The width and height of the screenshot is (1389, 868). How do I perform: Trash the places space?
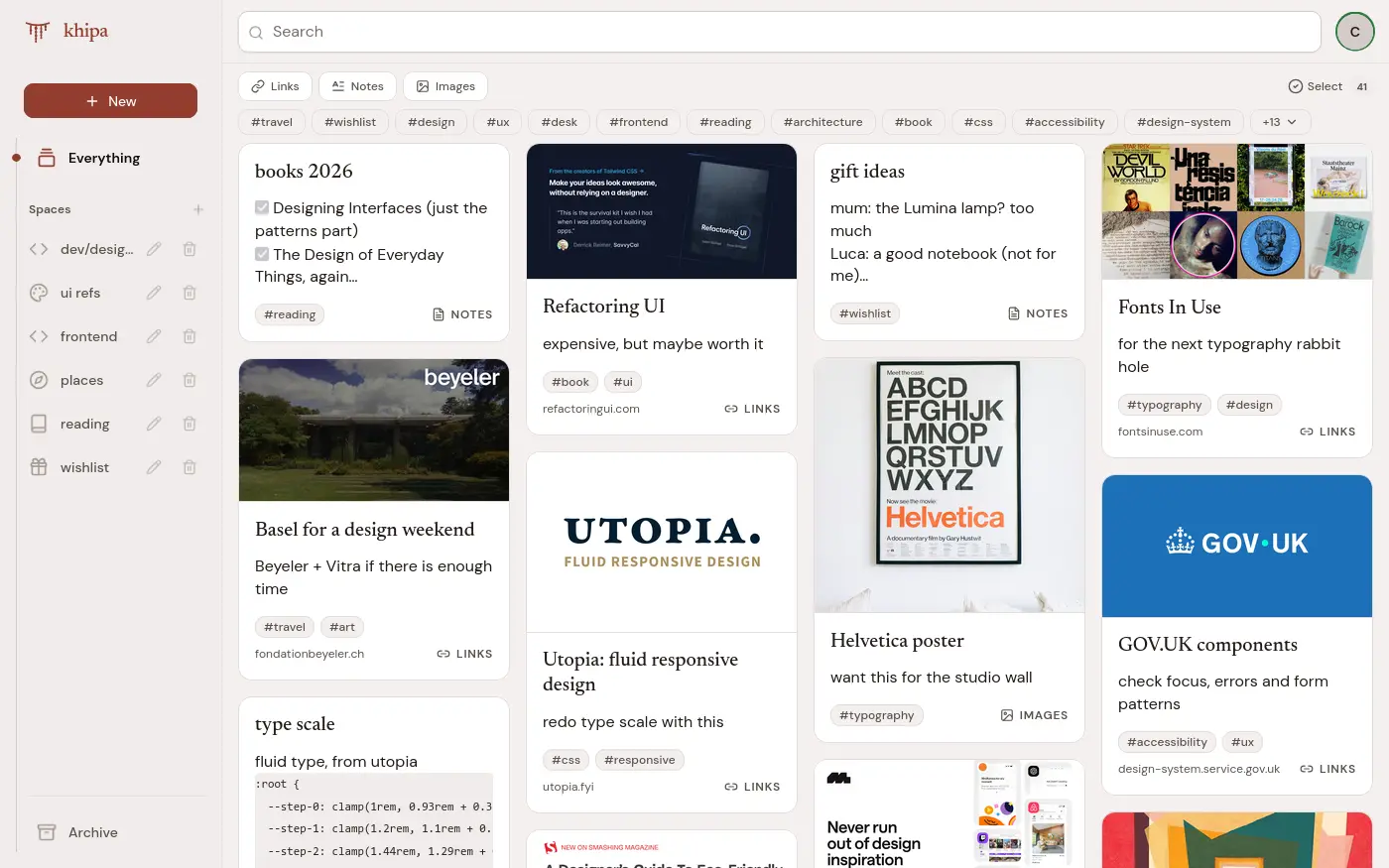tap(189, 380)
